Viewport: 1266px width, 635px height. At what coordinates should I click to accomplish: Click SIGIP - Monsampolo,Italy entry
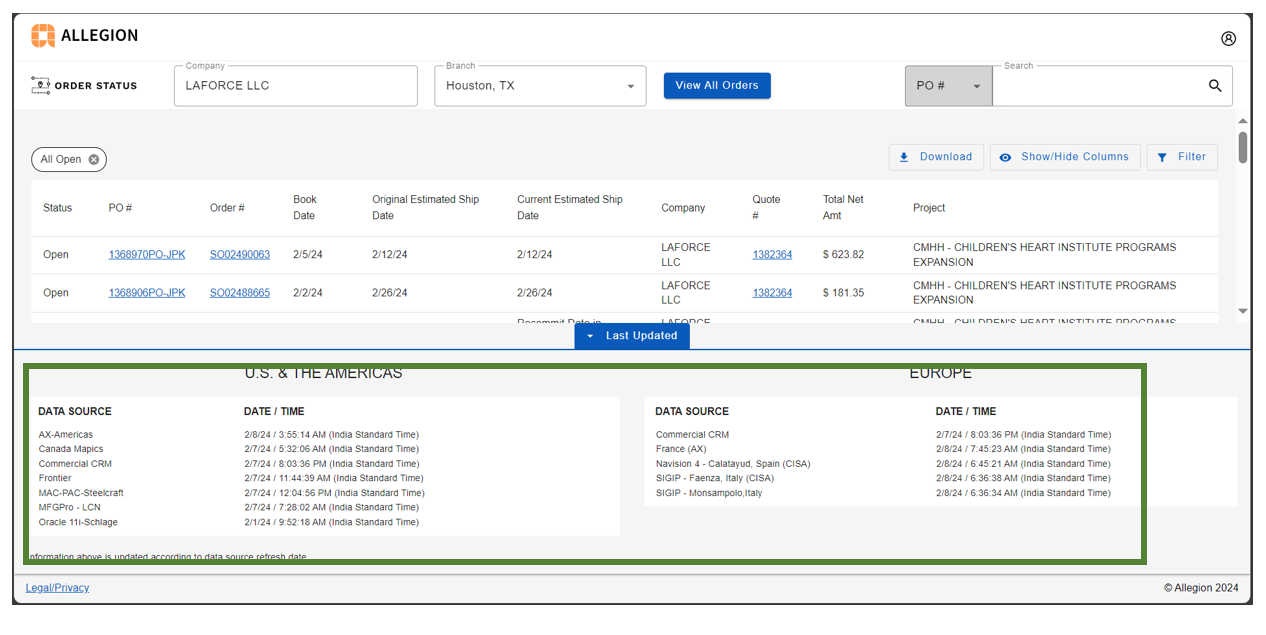pyautogui.click(x=709, y=493)
